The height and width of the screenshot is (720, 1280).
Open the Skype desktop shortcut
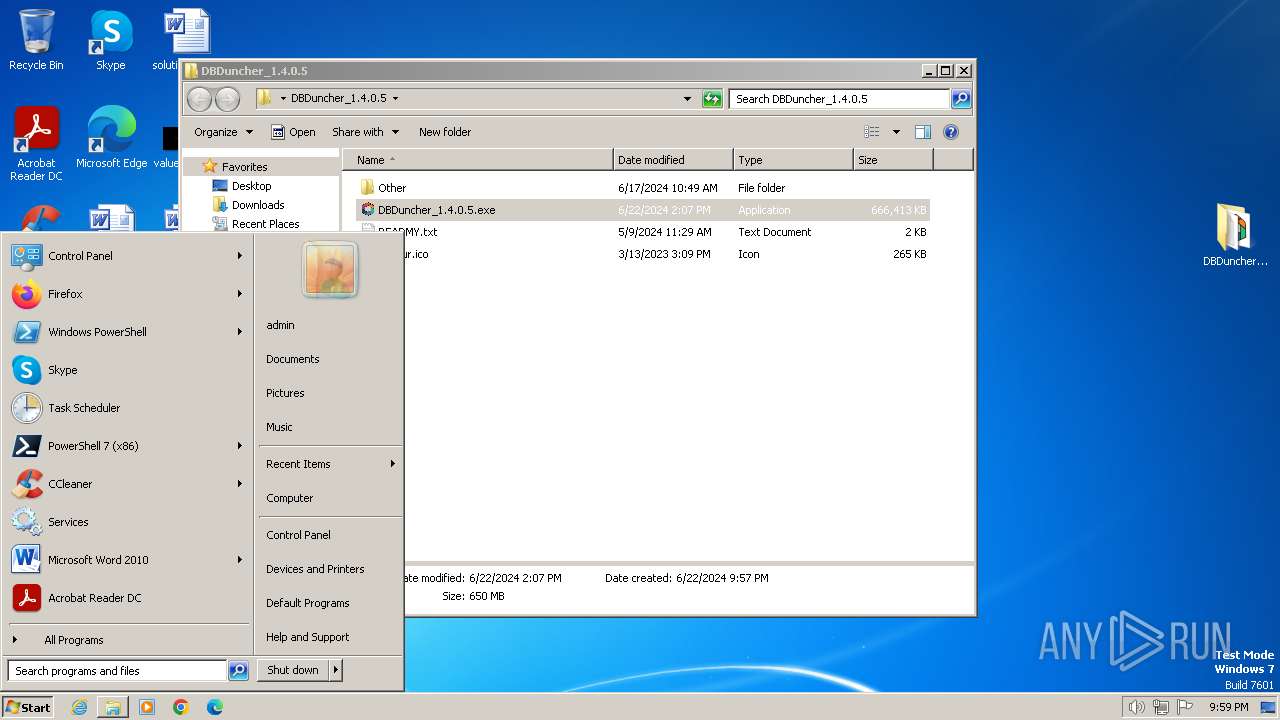[x=110, y=40]
